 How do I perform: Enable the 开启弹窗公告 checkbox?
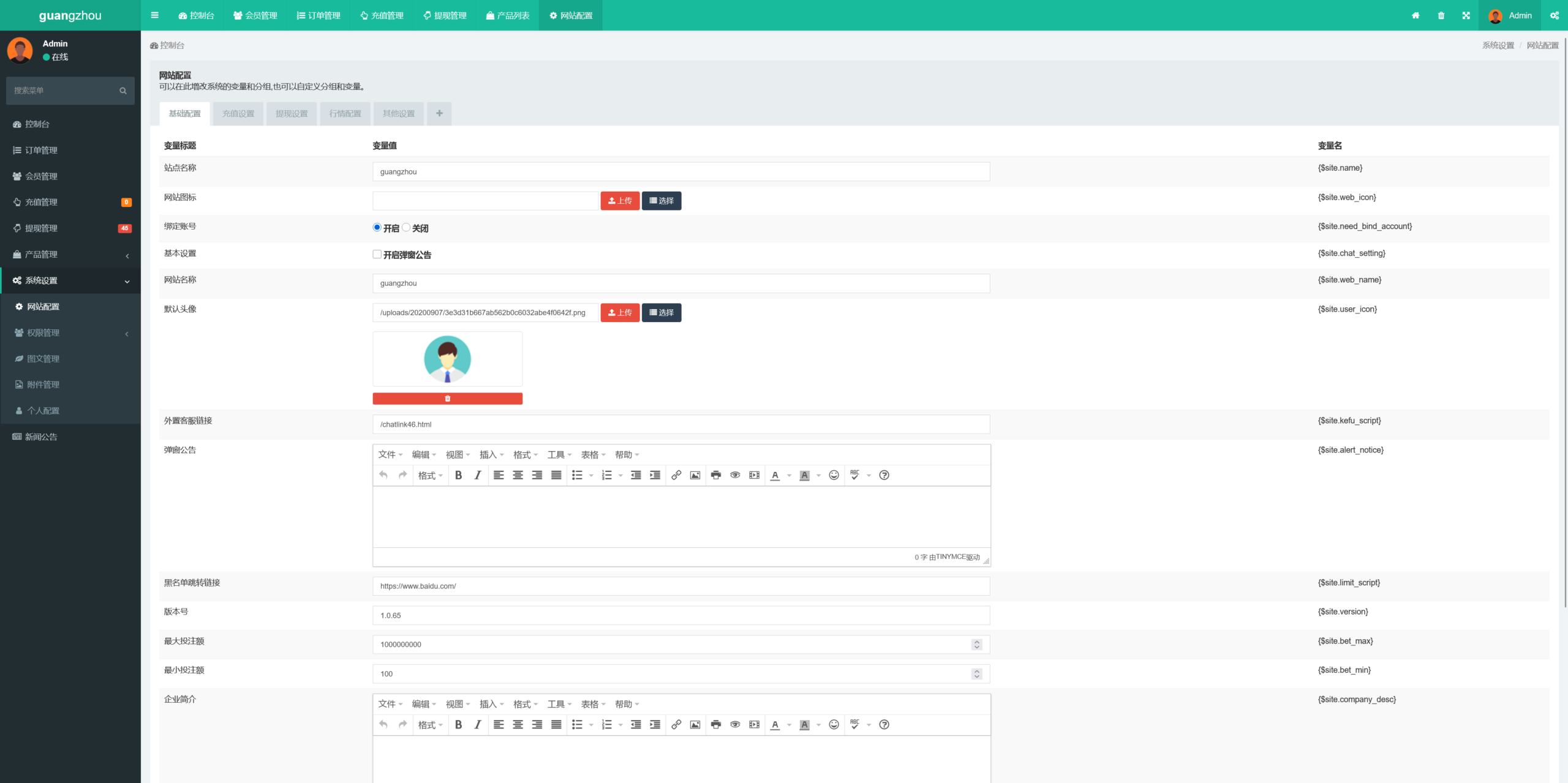(377, 254)
